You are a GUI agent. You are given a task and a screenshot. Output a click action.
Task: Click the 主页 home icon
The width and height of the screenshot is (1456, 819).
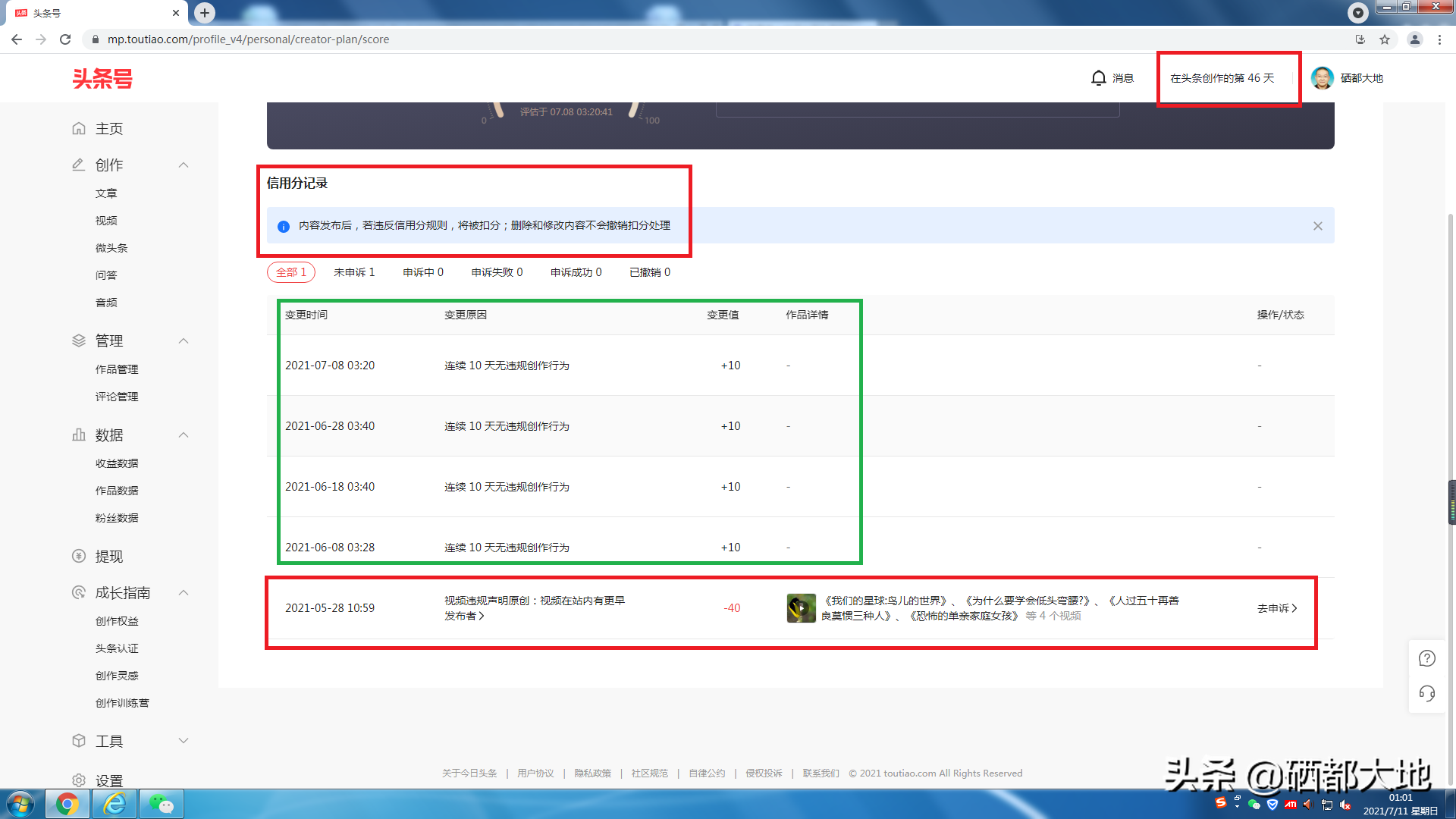tap(79, 128)
